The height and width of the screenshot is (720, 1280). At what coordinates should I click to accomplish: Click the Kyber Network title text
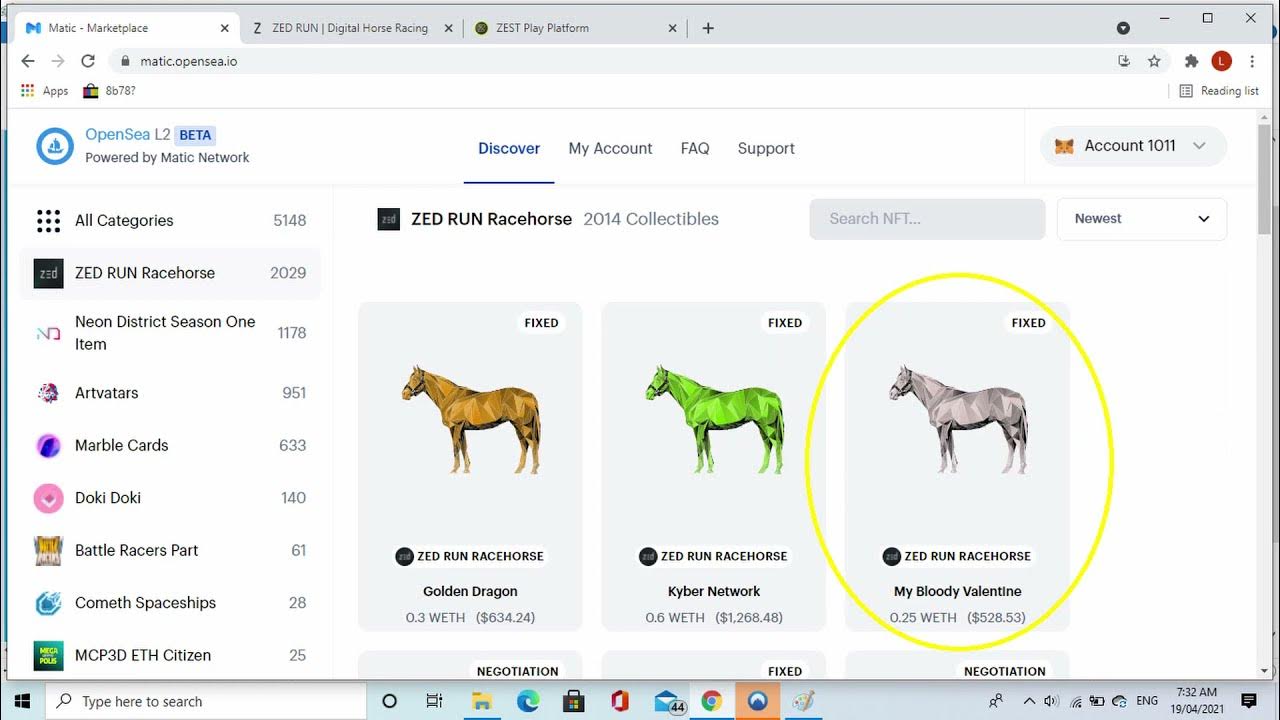point(714,591)
